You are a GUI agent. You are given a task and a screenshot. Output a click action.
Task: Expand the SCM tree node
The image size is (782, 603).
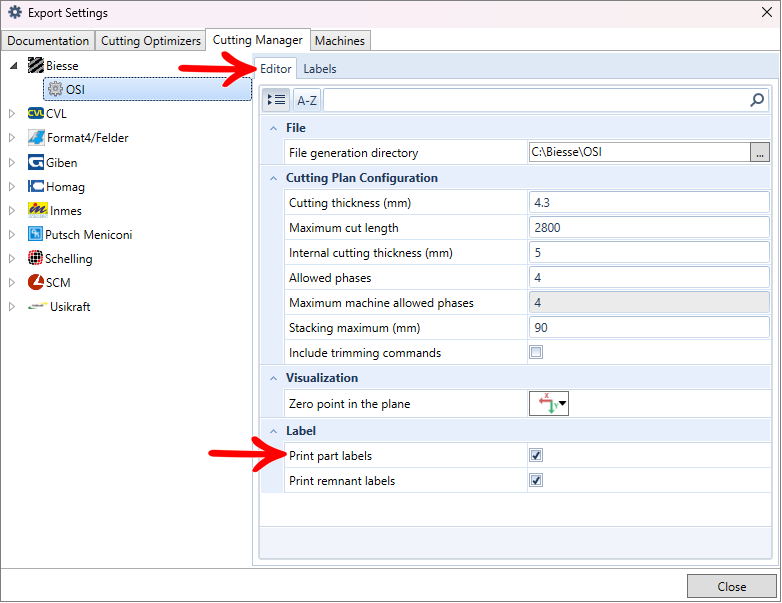point(12,282)
